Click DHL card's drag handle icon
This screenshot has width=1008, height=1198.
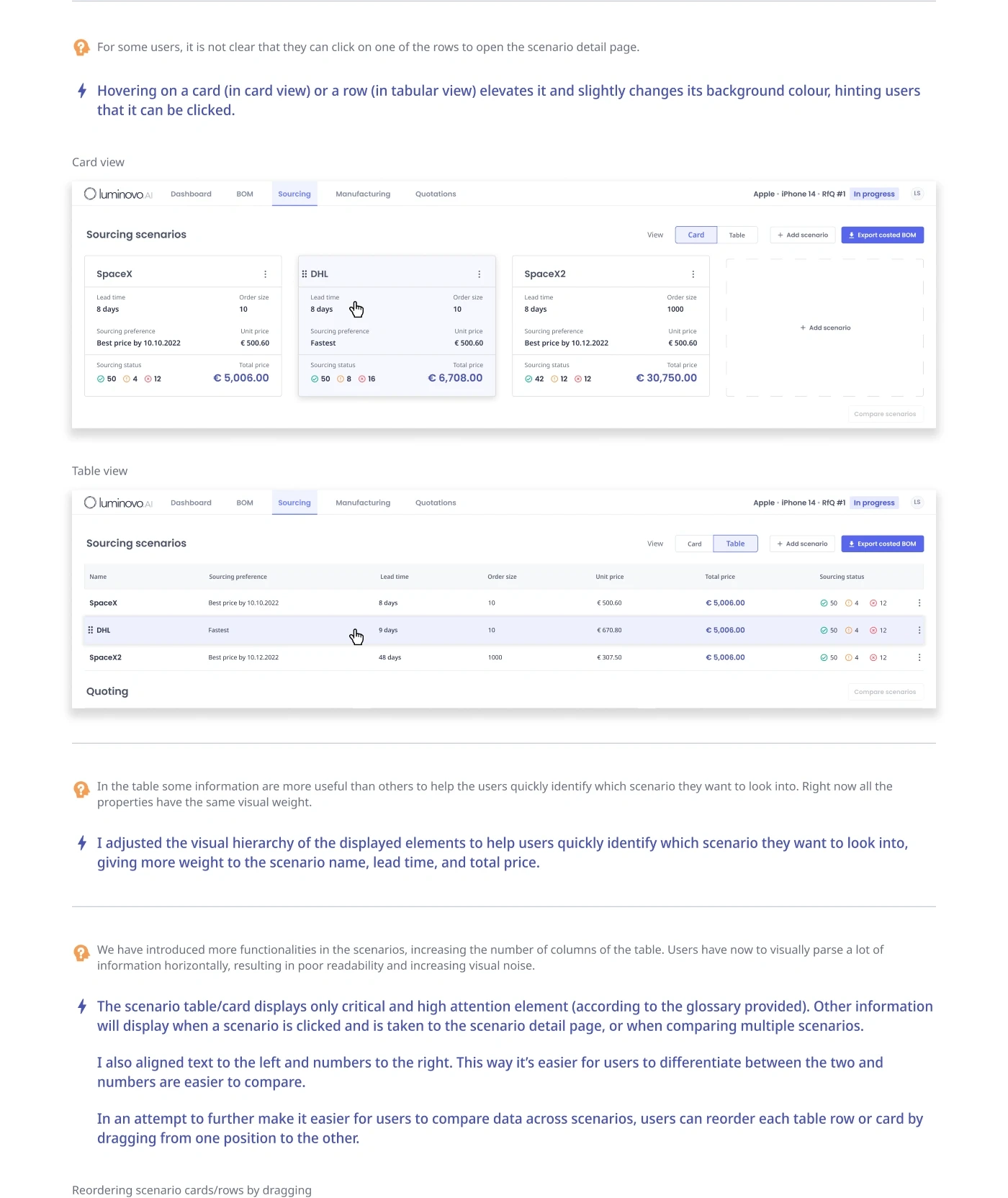pos(305,274)
